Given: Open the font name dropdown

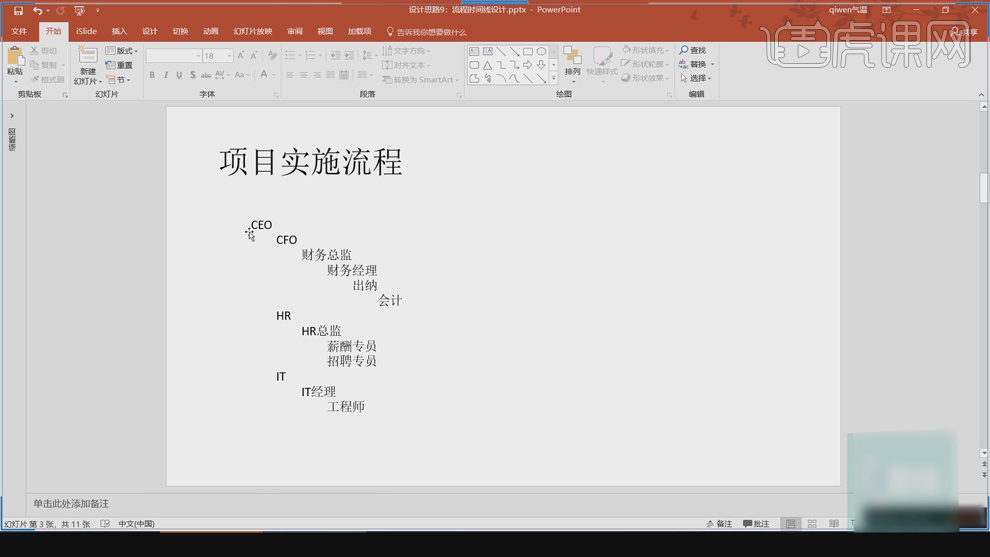Looking at the screenshot, I should [x=198, y=56].
